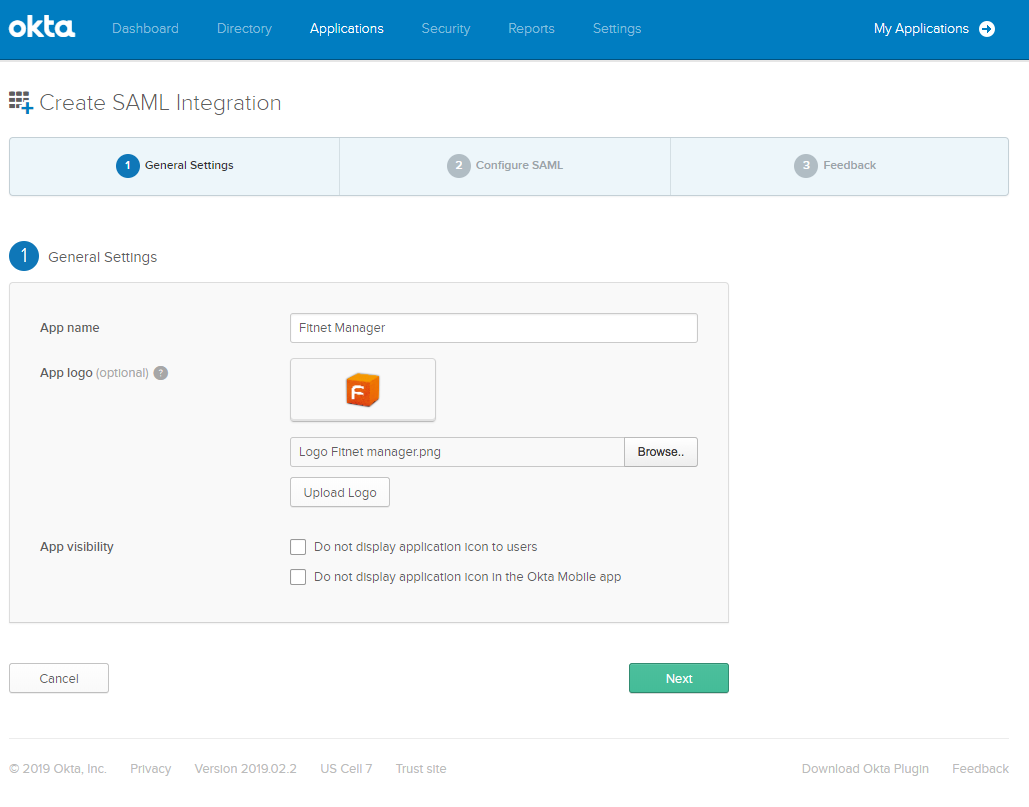Click the Okta logo
Screen dimensions: 1029x807
[x=42, y=28]
